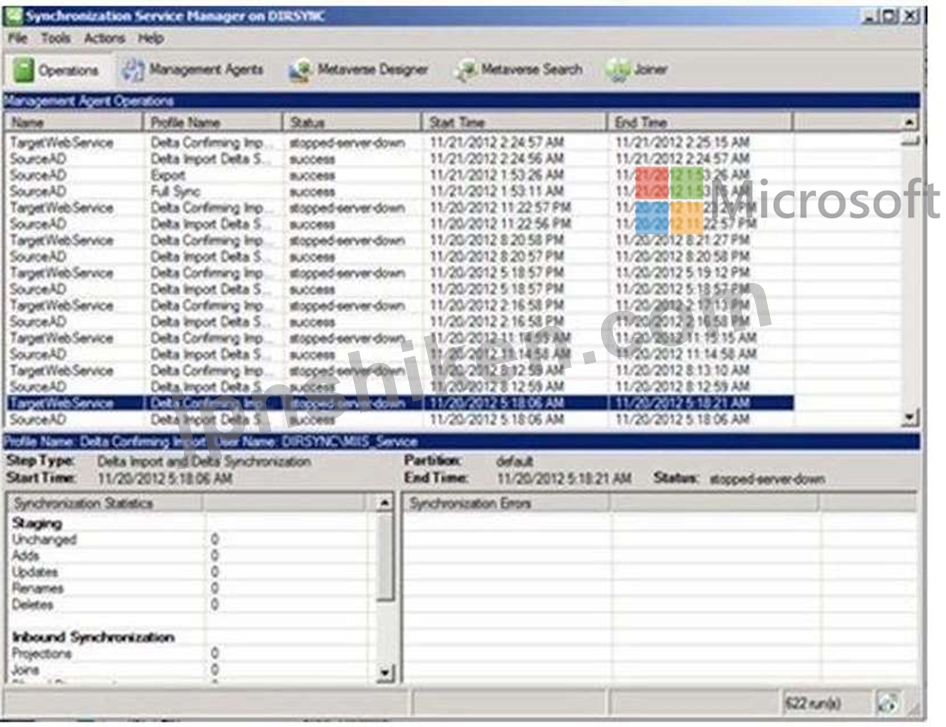Click the operations list scroll-down arrow
This screenshot has height=727, width=946.
tap(910, 417)
